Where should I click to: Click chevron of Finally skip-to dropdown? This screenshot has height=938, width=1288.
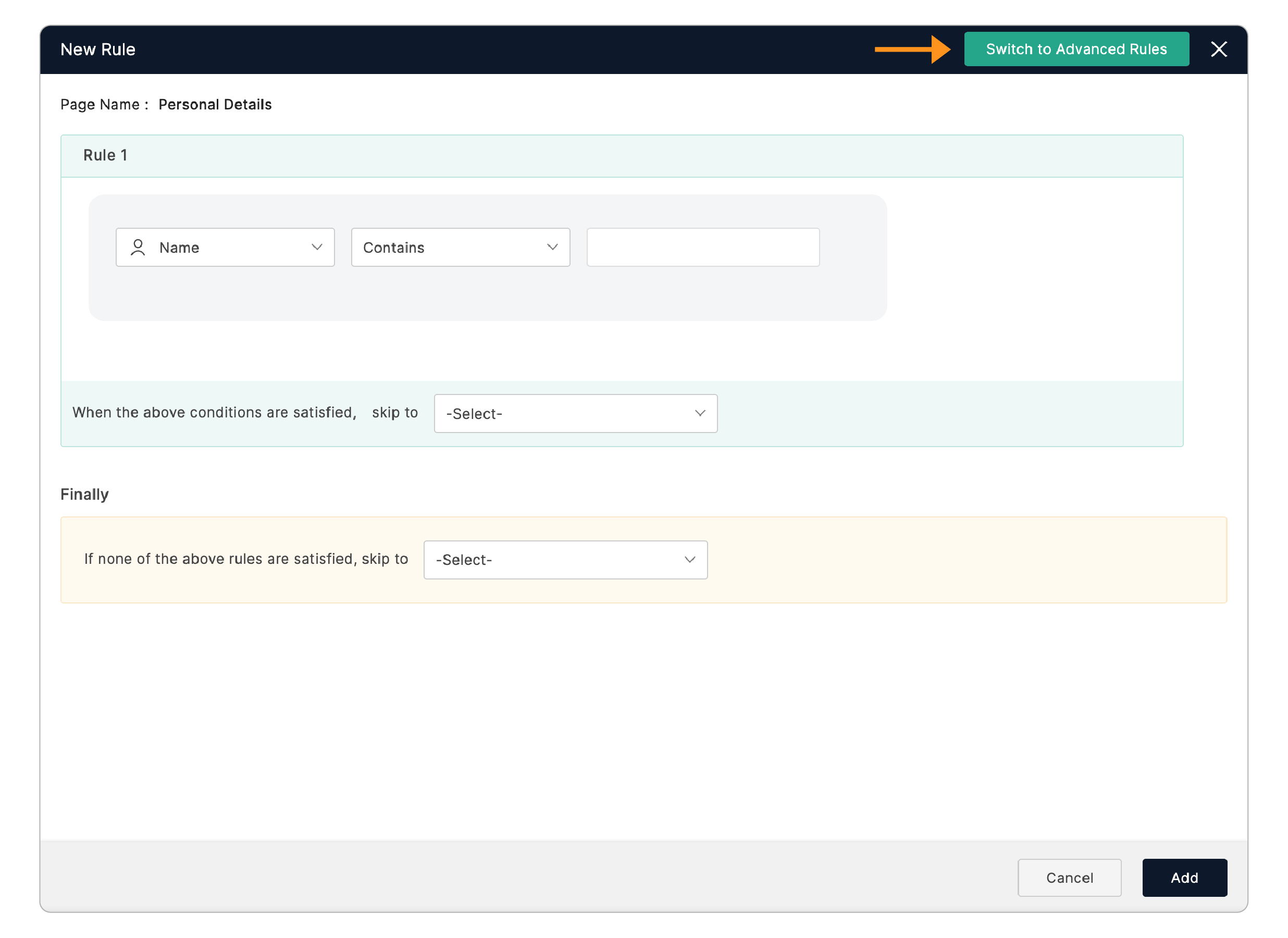pyautogui.click(x=690, y=560)
